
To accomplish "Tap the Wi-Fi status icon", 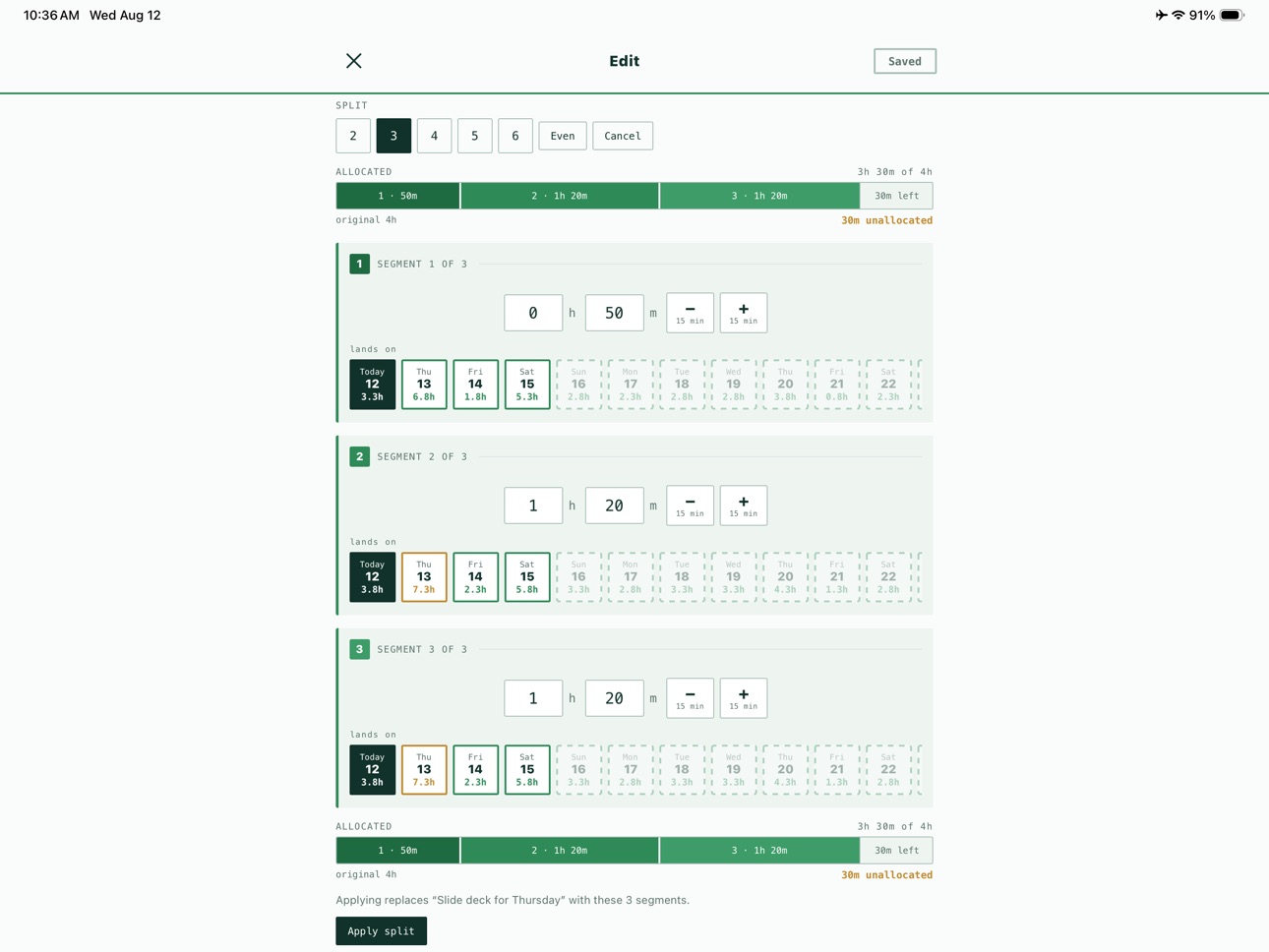I will pyautogui.click(x=1178, y=15).
